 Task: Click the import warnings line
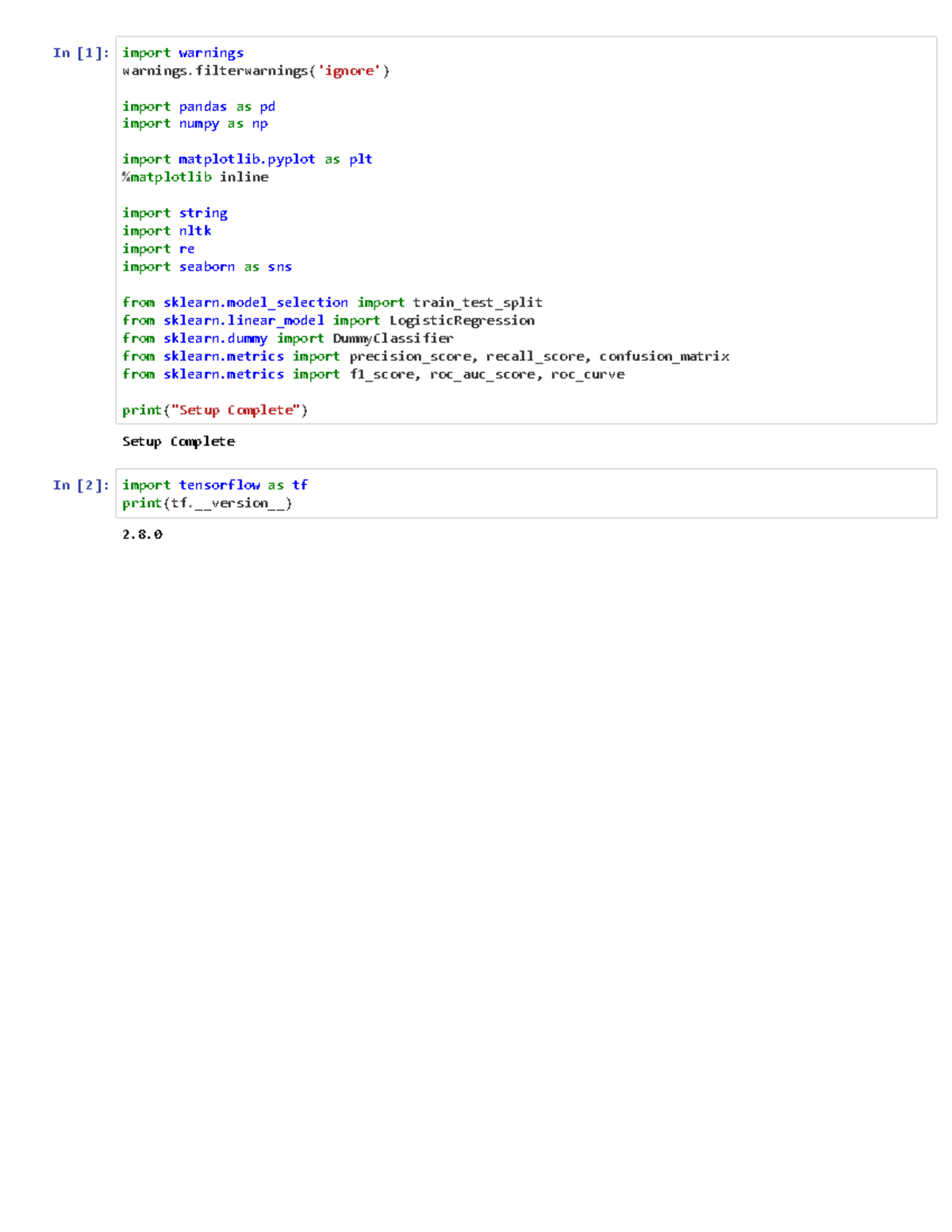pyautogui.click(x=182, y=52)
